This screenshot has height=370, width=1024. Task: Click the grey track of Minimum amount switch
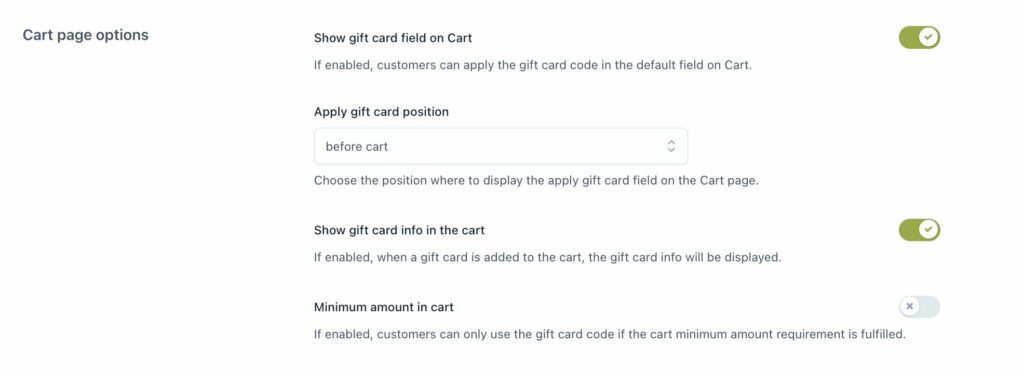click(x=929, y=306)
